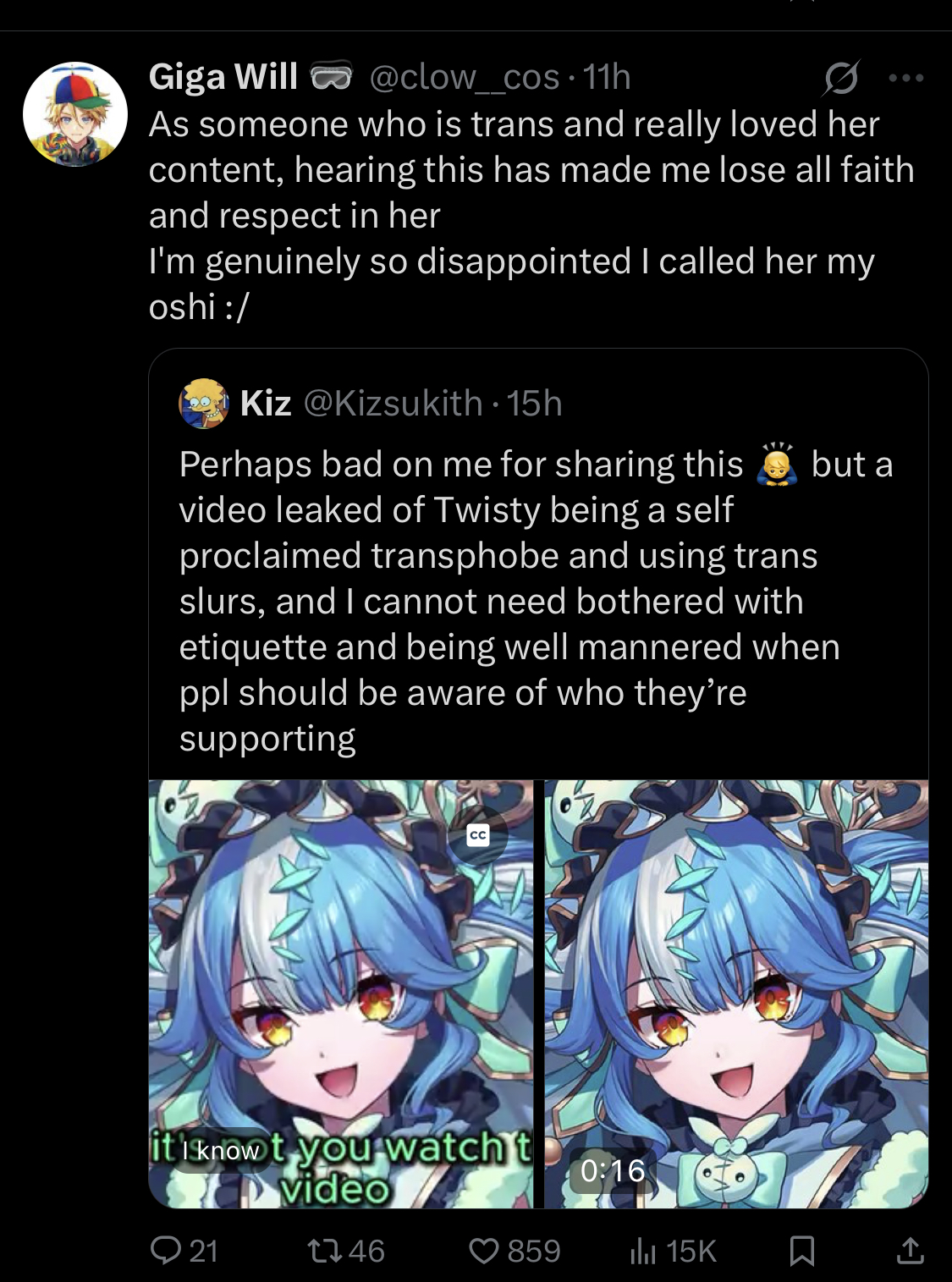Play the left video with captions
Viewport: 952px width, 1282px height.
click(341, 993)
